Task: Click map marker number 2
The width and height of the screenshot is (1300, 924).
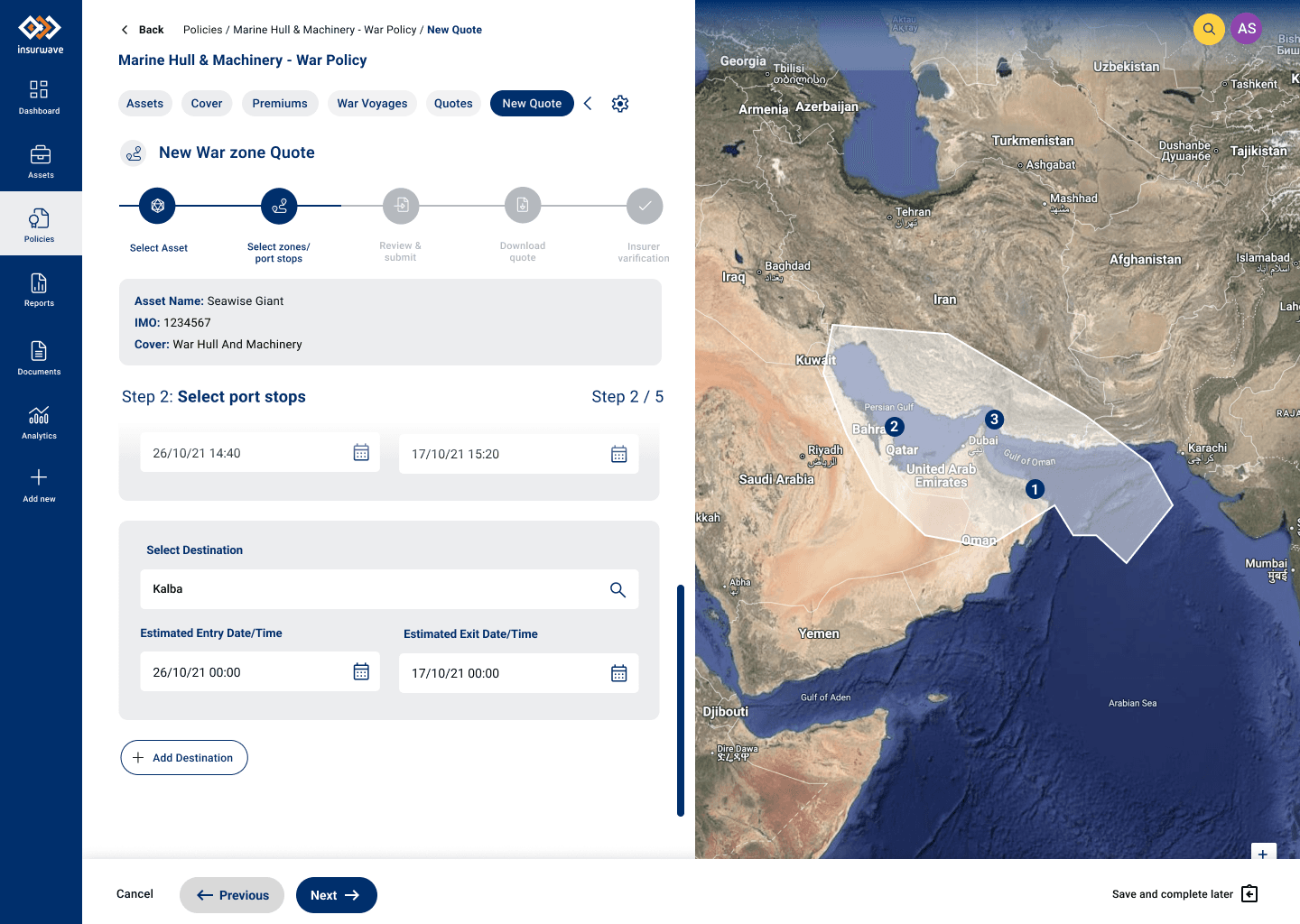Action: (894, 427)
